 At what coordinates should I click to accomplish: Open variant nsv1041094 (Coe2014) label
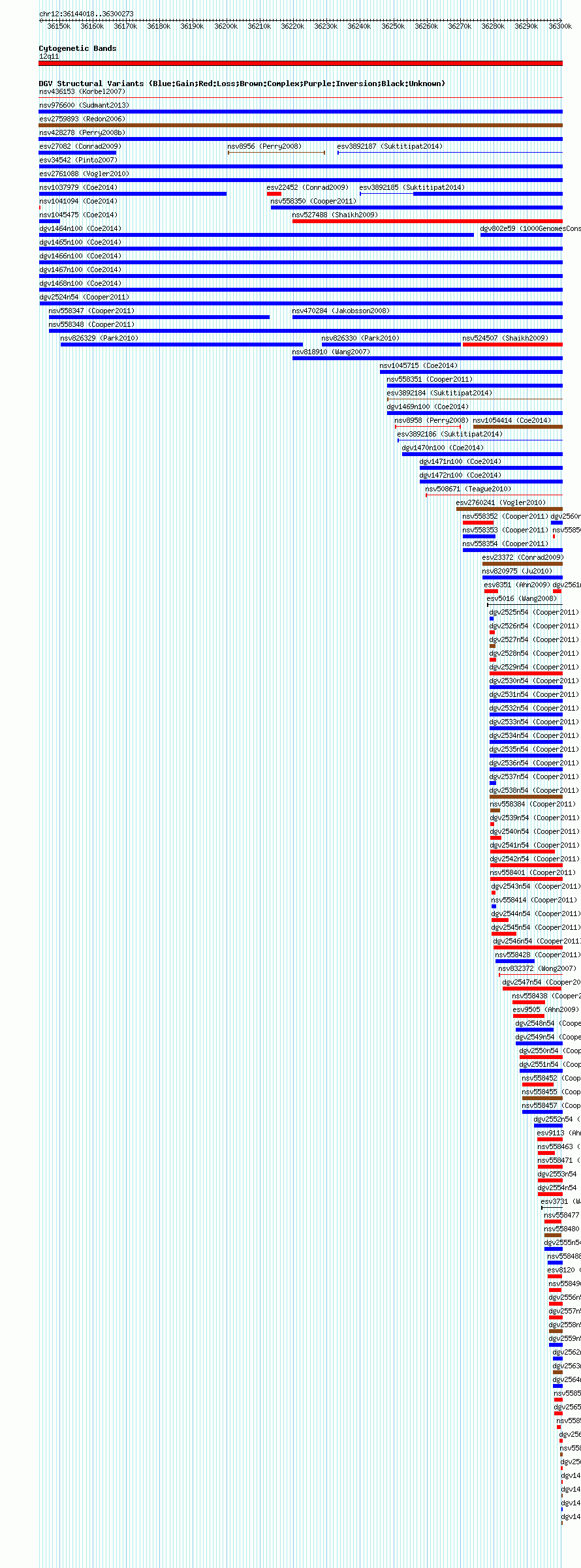[78, 201]
